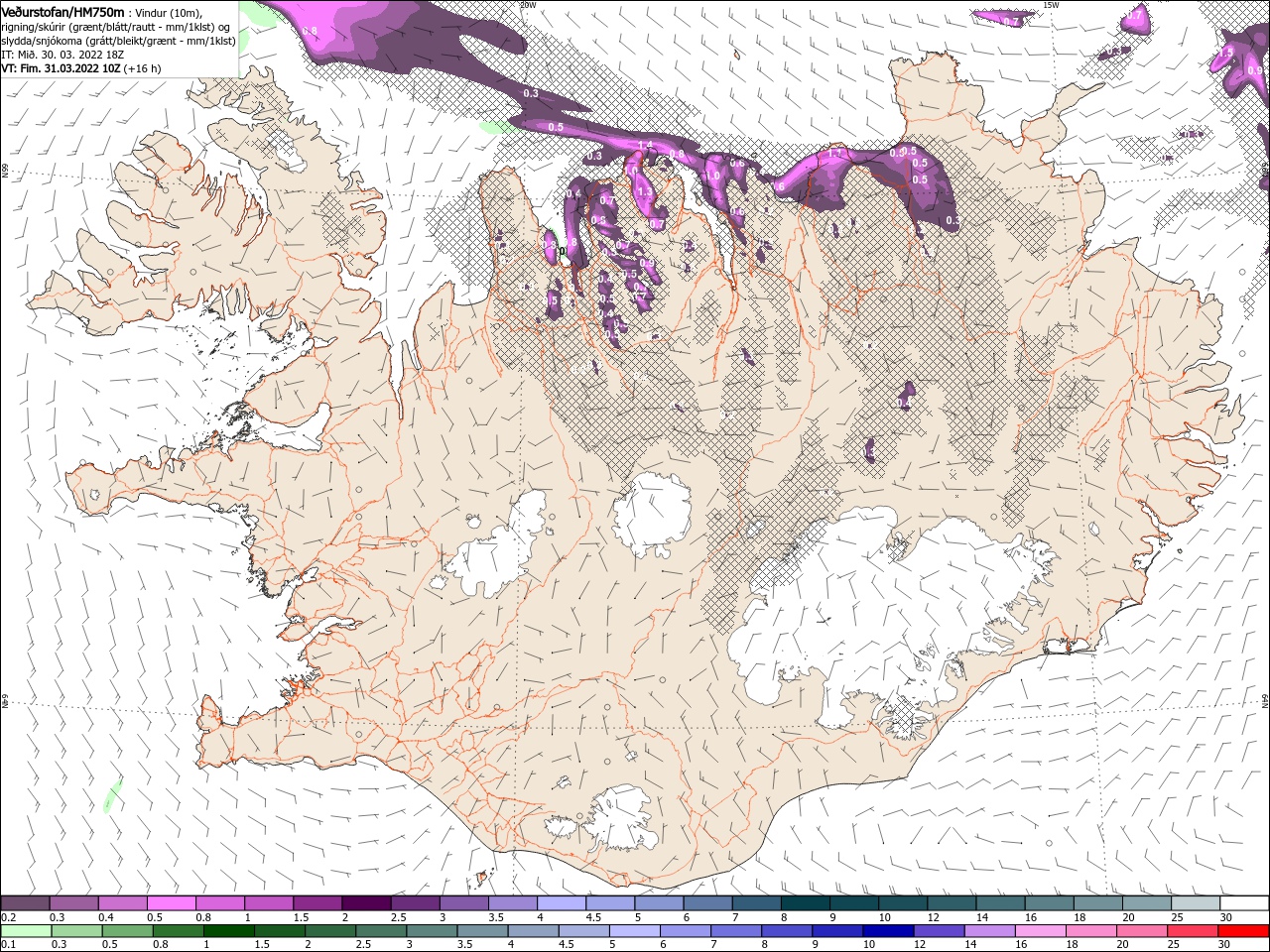The image size is (1270, 952).
Task: Select the pale green 0.1–0.3 lower legend swatch
Action: click(x=27, y=931)
